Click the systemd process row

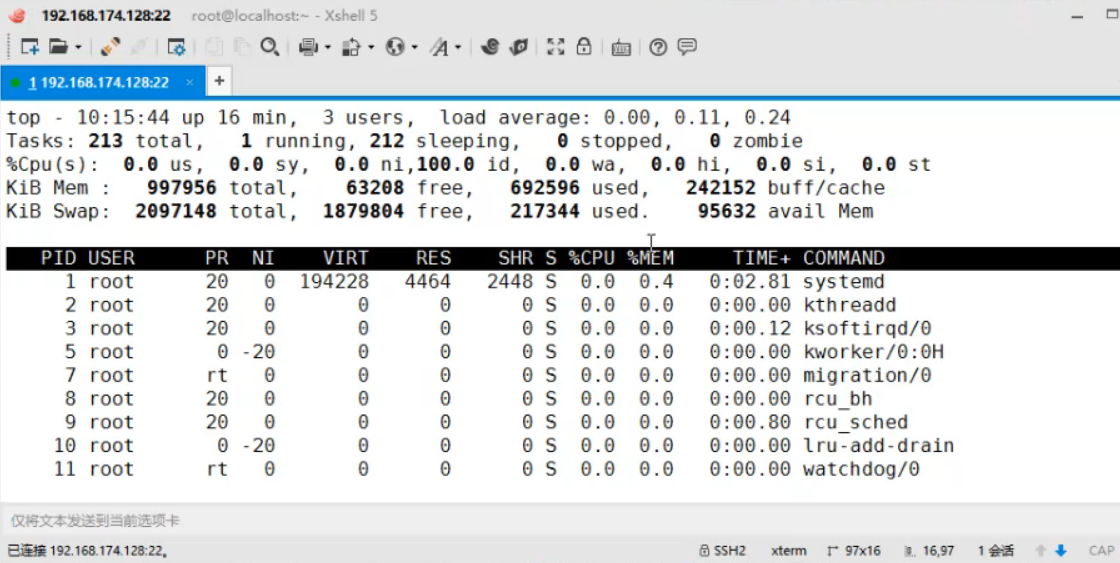560,282
